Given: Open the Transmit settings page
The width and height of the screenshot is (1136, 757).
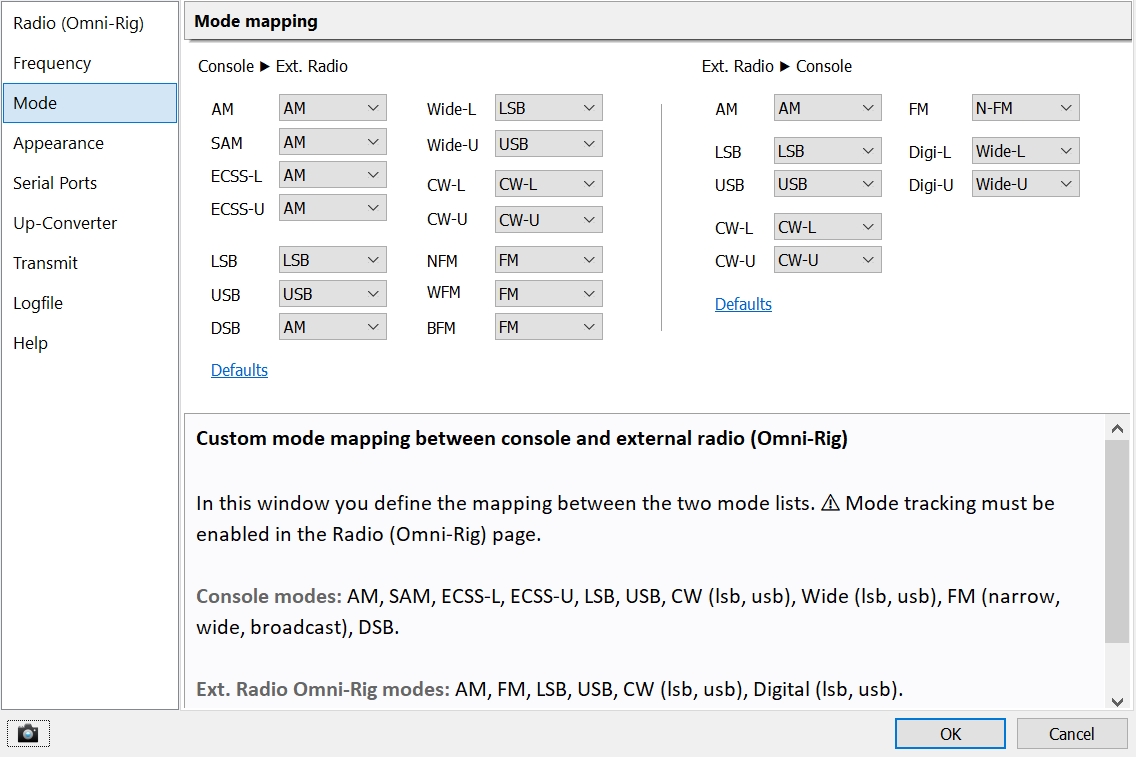Looking at the screenshot, I should (45, 263).
